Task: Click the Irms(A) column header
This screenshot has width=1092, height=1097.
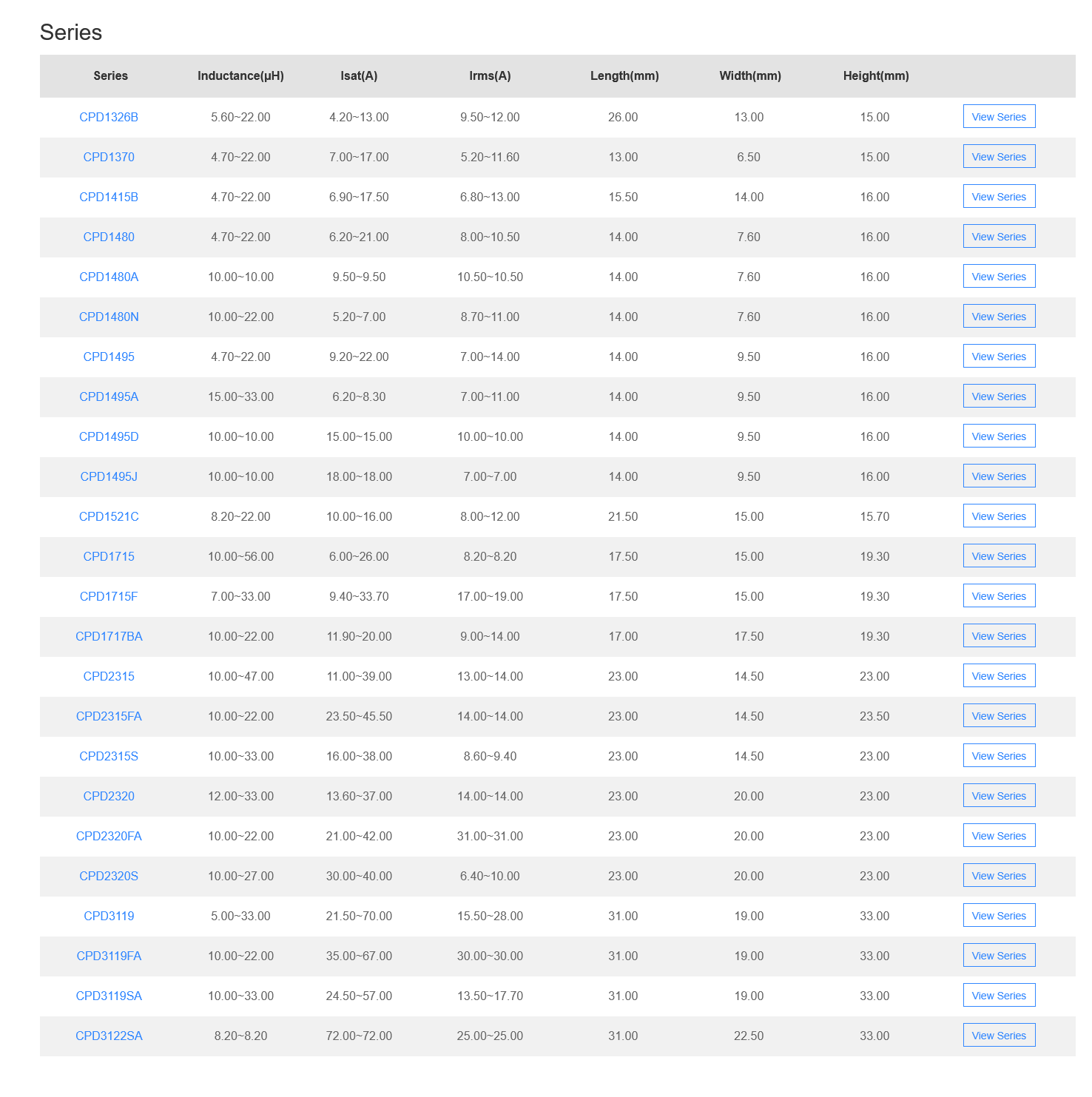Action: tap(490, 75)
